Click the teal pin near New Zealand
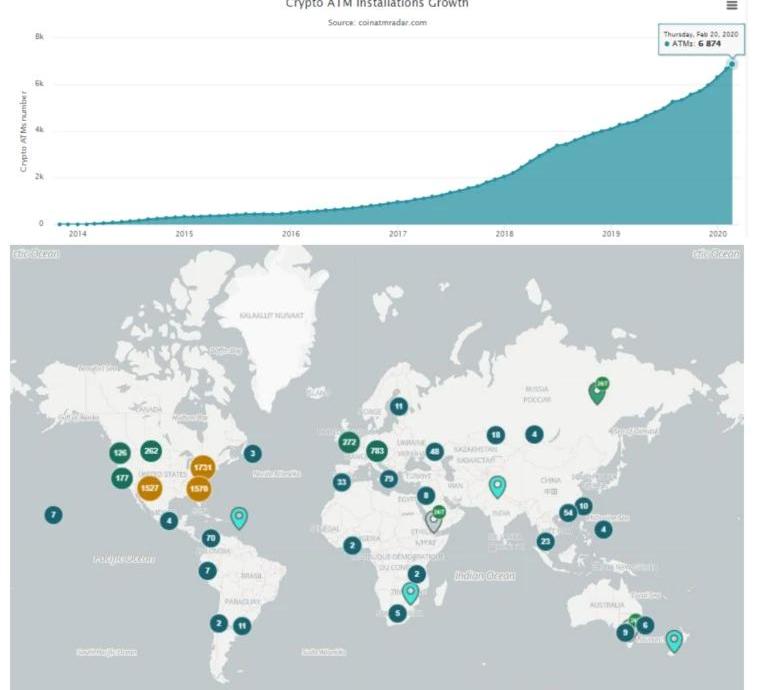 674,640
